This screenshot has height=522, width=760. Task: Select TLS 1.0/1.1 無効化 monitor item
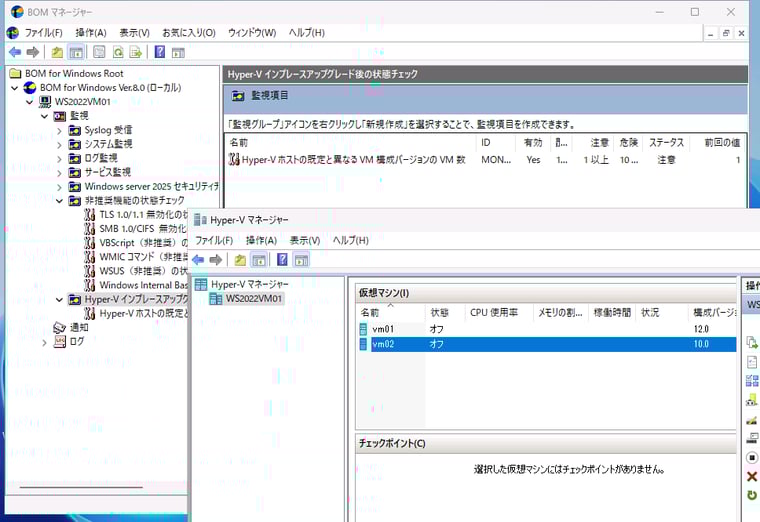click(x=143, y=215)
